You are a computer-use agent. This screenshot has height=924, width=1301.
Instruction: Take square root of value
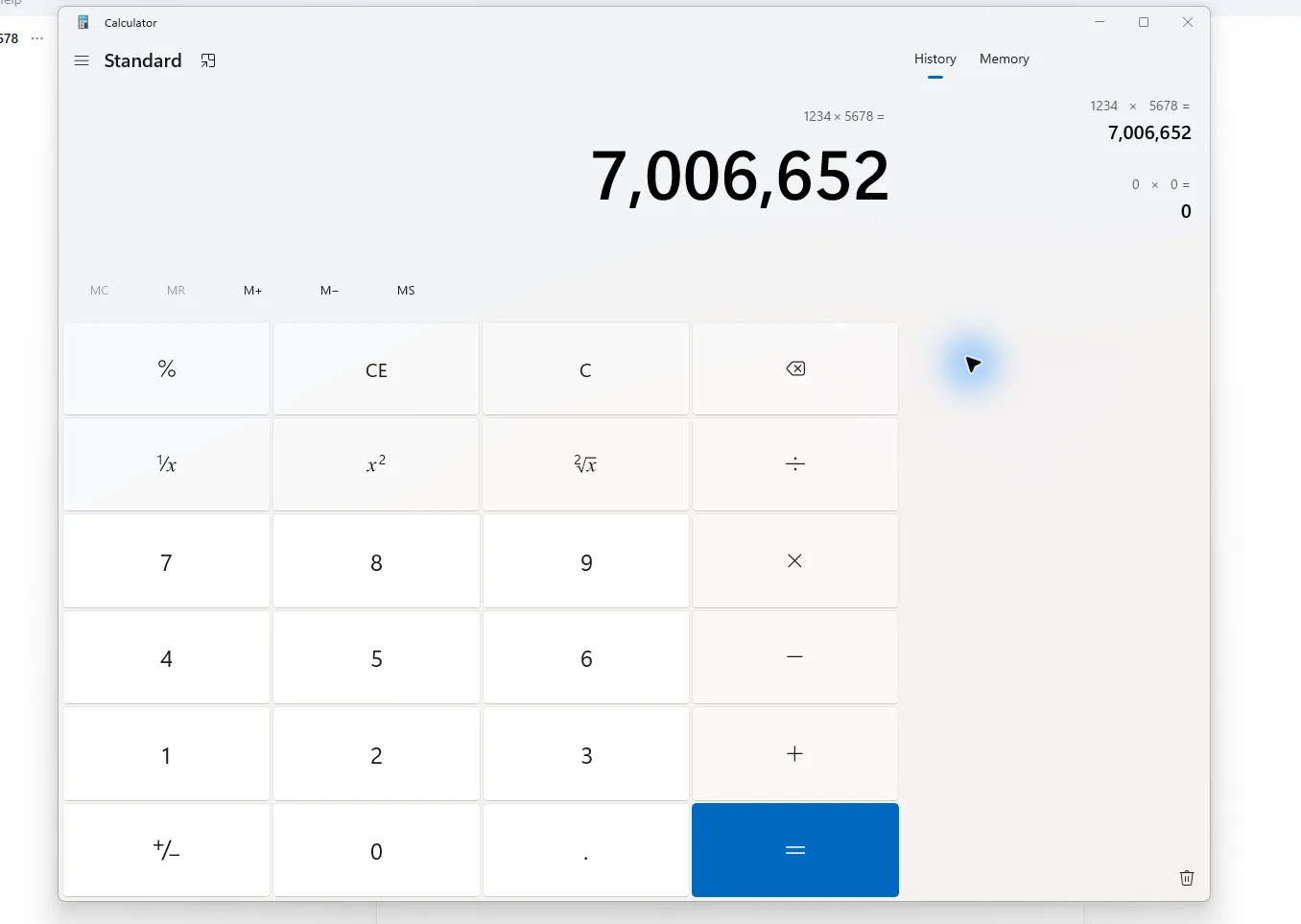tap(586, 464)
